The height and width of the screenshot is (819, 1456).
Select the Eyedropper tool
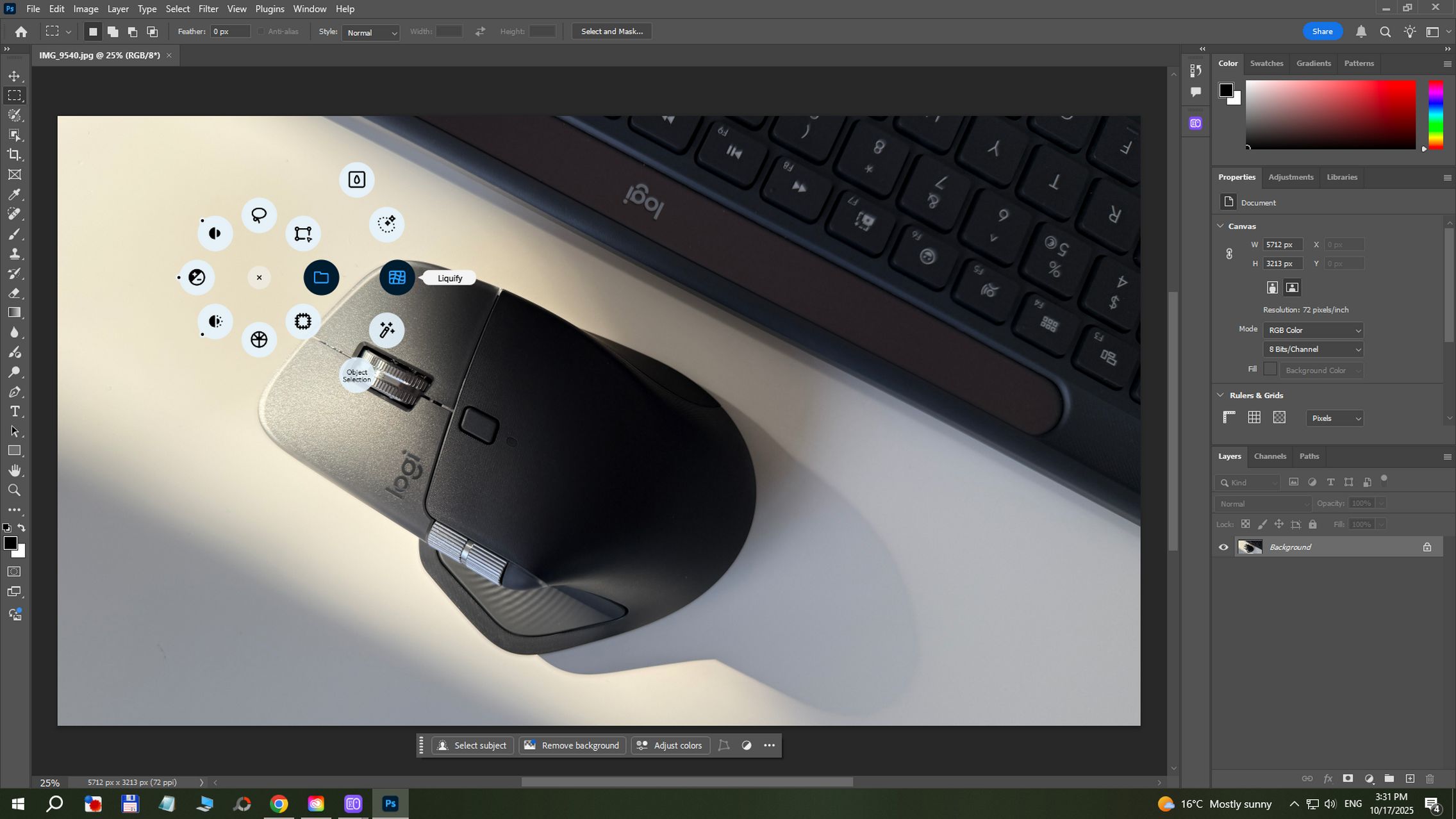(x=14, y=194)
